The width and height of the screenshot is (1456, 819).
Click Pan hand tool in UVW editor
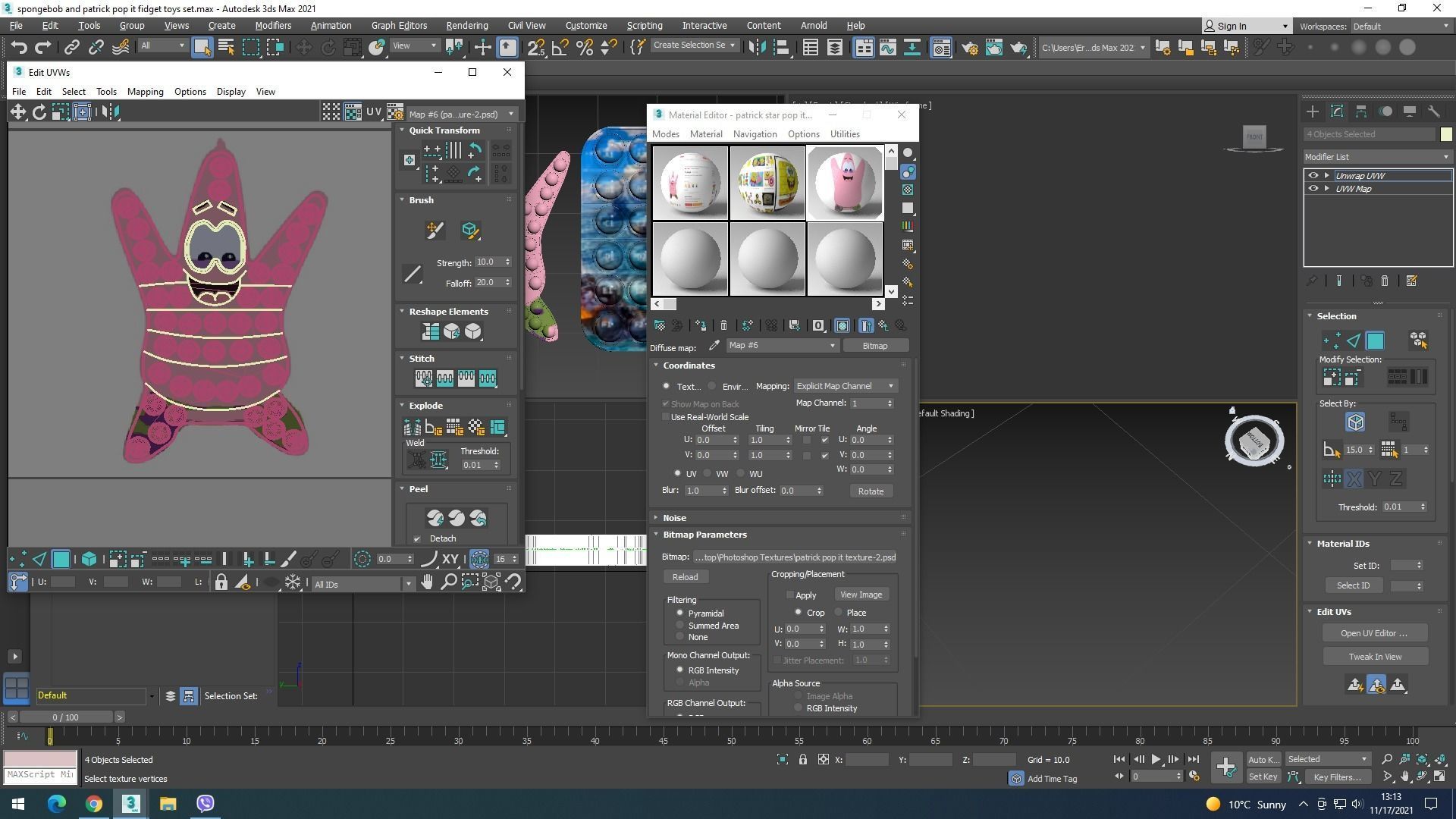427,582
